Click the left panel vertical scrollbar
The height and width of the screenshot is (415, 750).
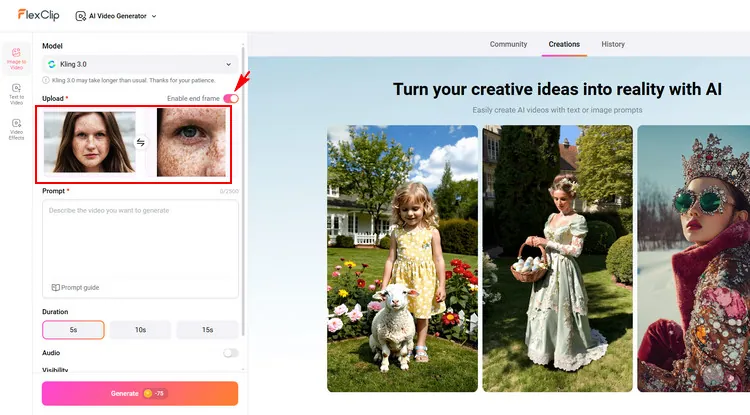coord(243,191)
